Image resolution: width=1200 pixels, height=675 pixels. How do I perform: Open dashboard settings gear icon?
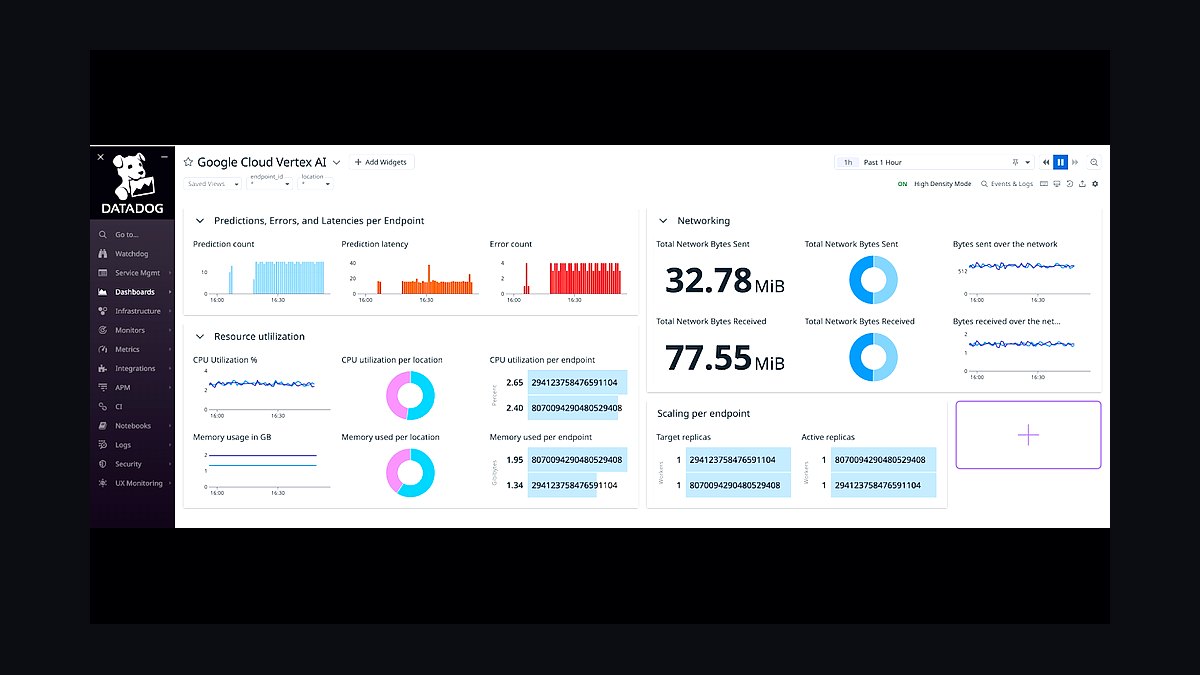(x=1095, y=184)
